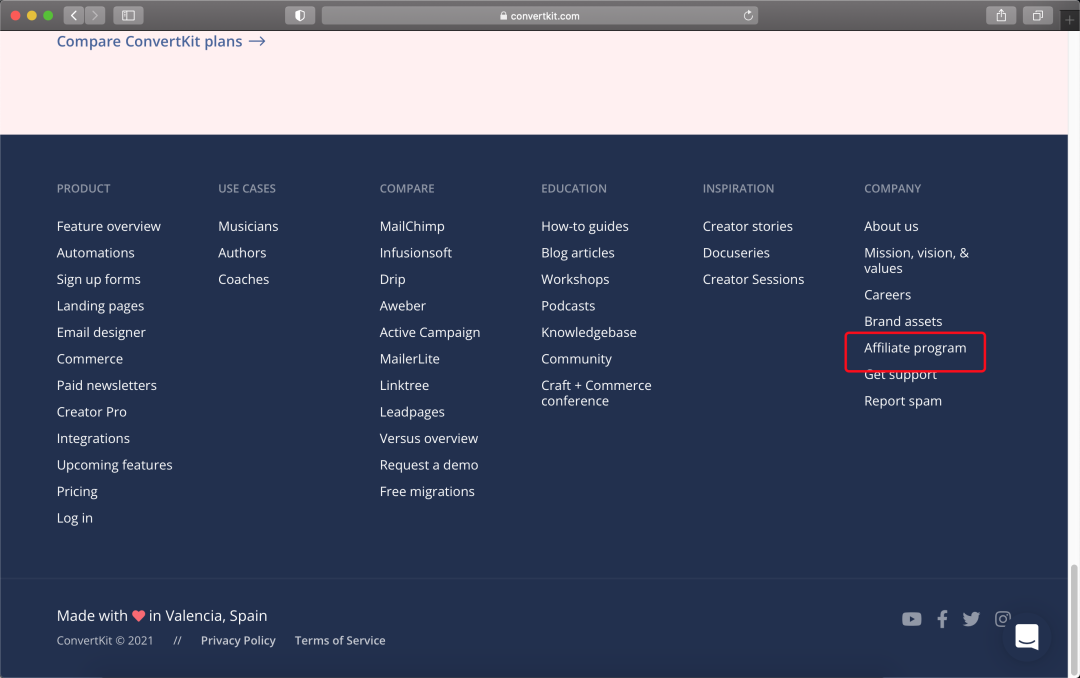Open the ConvertKit Instagram icon
The height and width of the screenshot is (678, 1080).
coord(1002,619)
